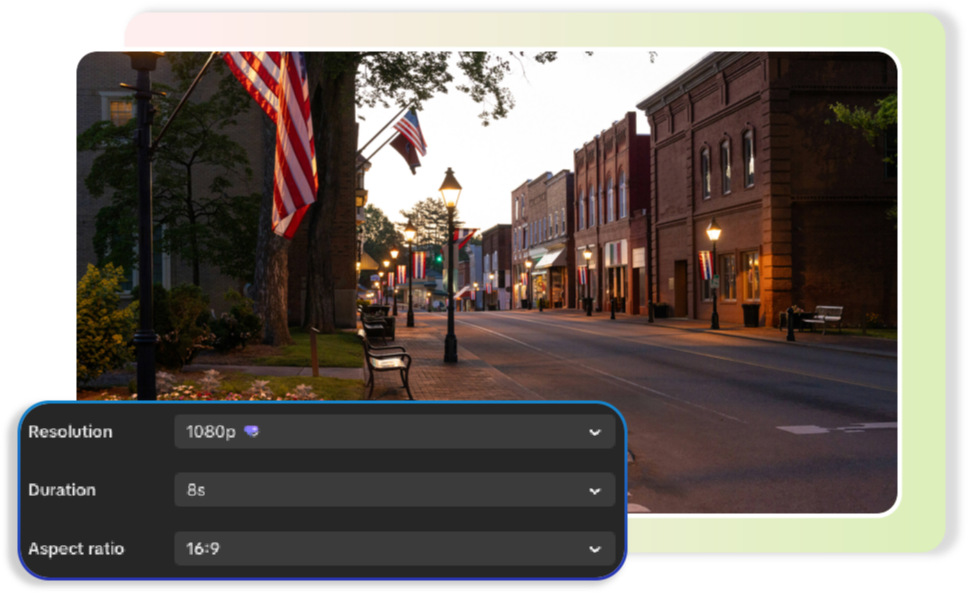Click the Aspect ratio label
Image resolution: width=969 pixels, height=595 pixels.
76,549
